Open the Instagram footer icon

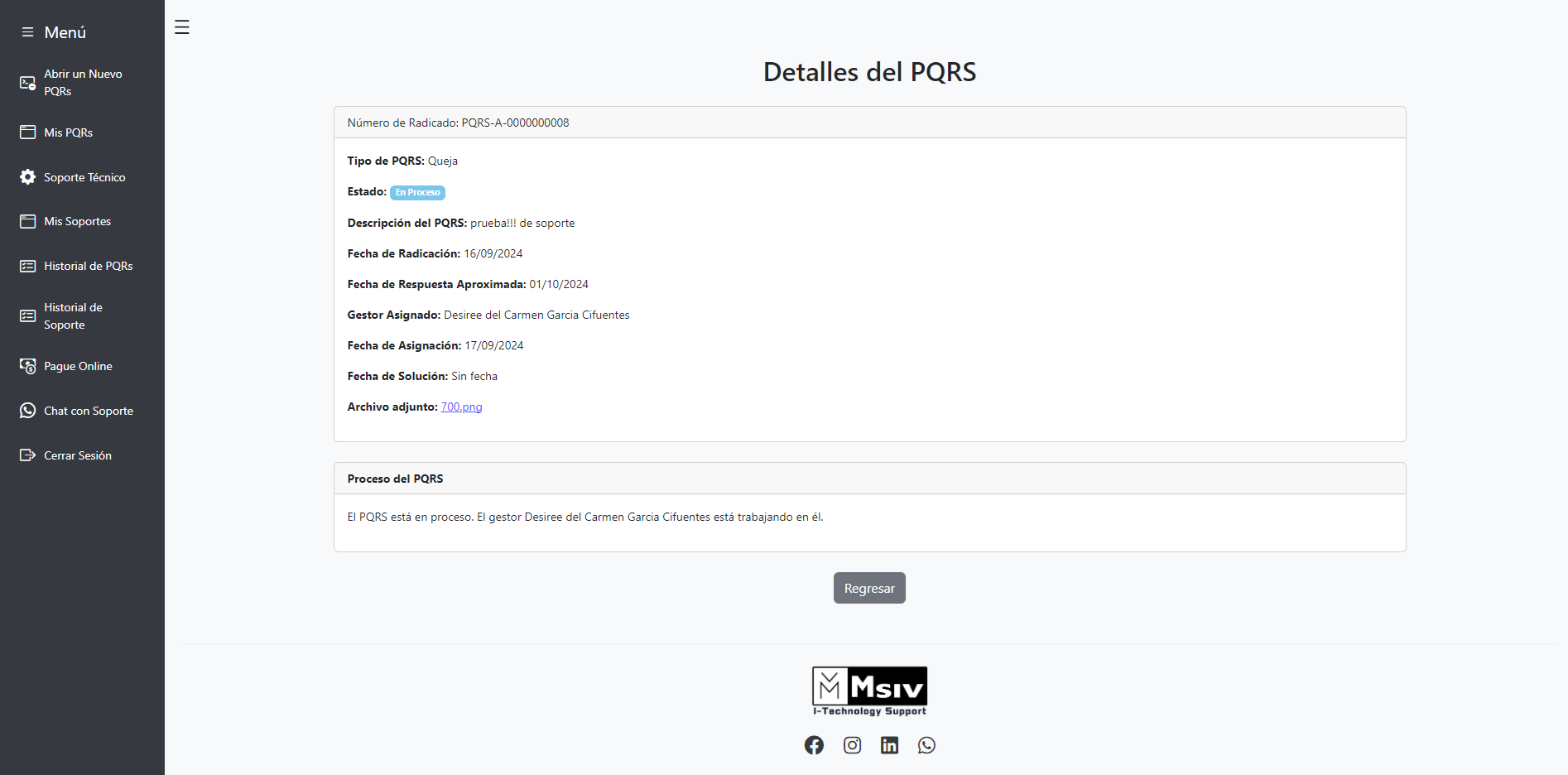pos(852,745)
